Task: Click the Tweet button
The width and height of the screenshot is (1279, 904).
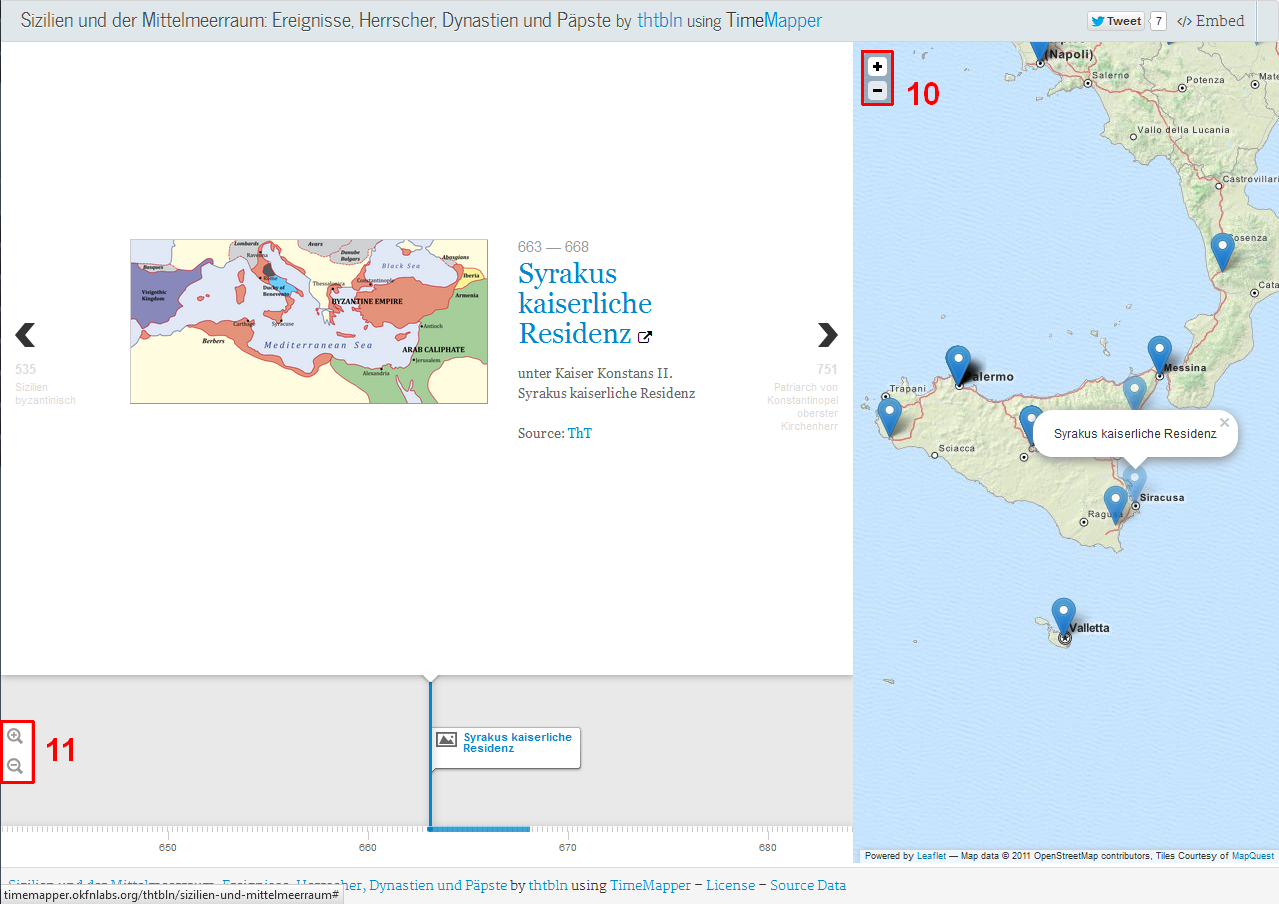Action: (1116, 21)
